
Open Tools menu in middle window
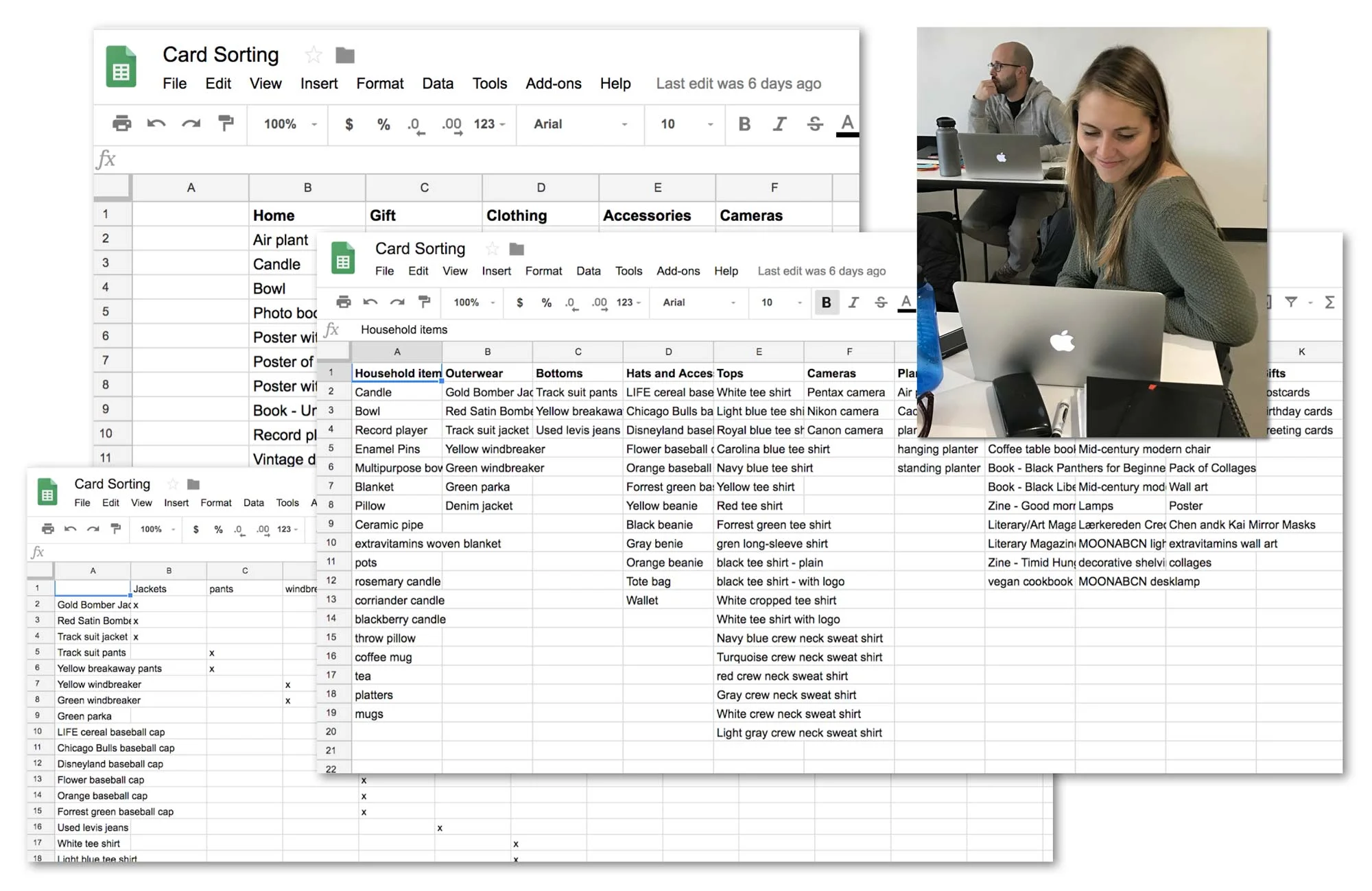[x=628, y=271]
